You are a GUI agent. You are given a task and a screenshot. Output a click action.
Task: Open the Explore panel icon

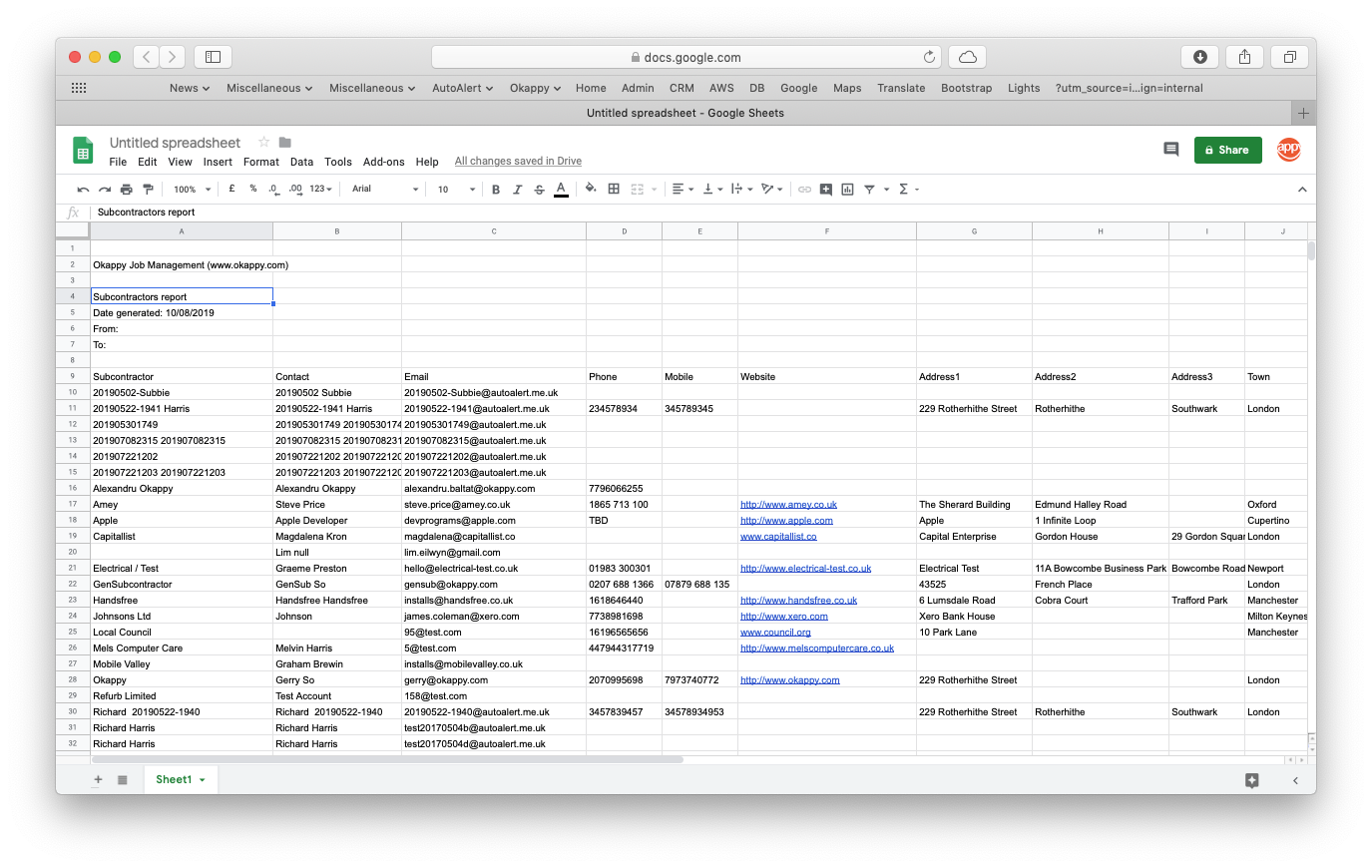pyautogui.click(x=1252, y=780)
